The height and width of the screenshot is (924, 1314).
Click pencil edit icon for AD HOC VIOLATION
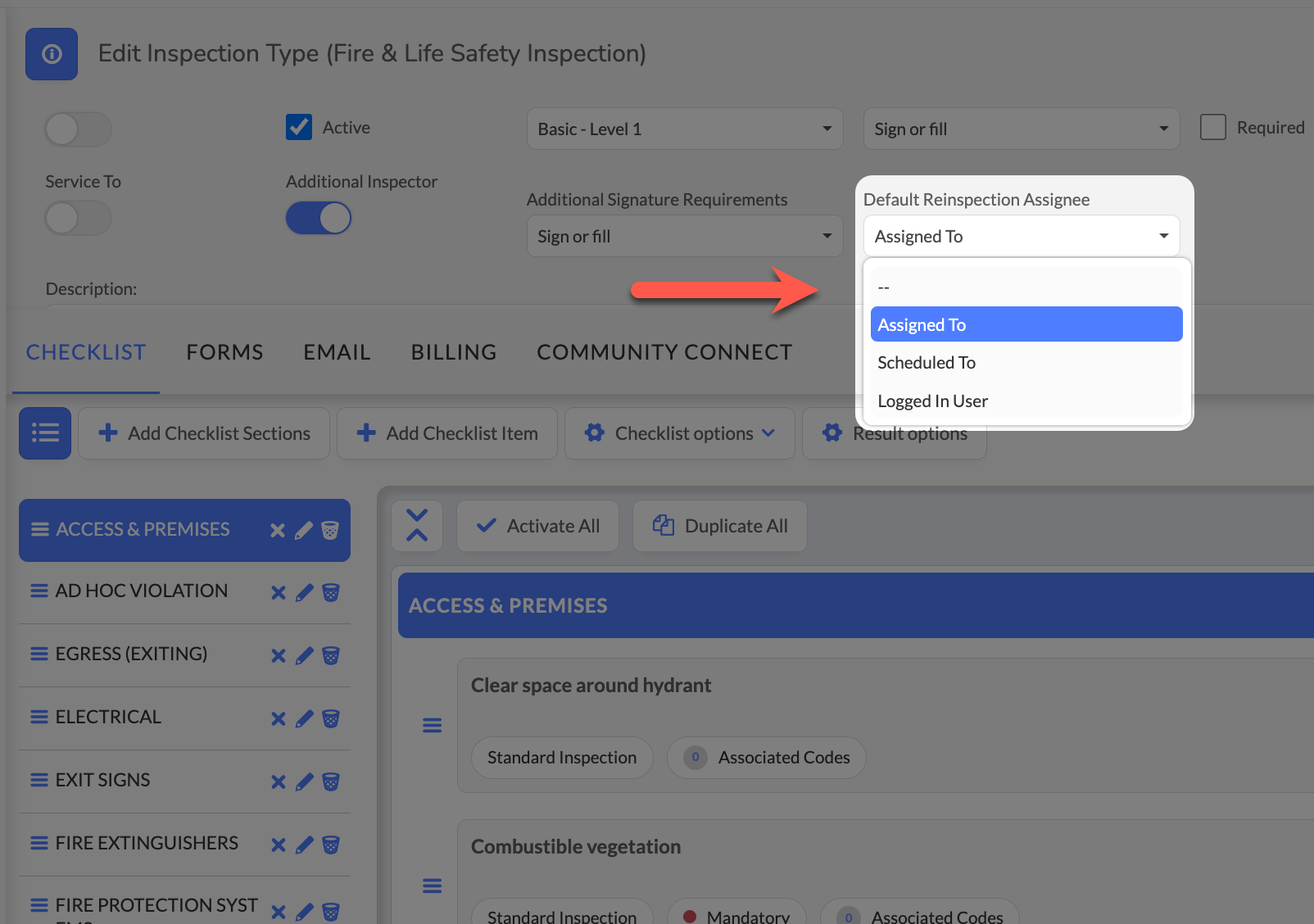click(x=305, y=592)
